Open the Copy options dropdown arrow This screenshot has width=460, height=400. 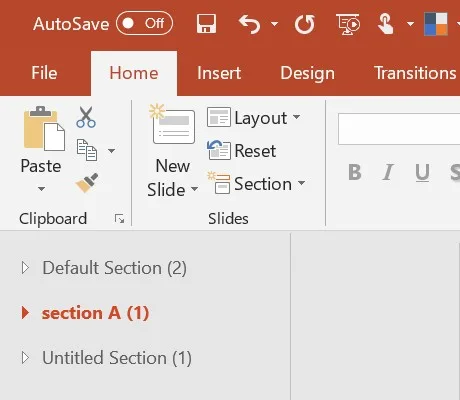[x=112, y=151]
